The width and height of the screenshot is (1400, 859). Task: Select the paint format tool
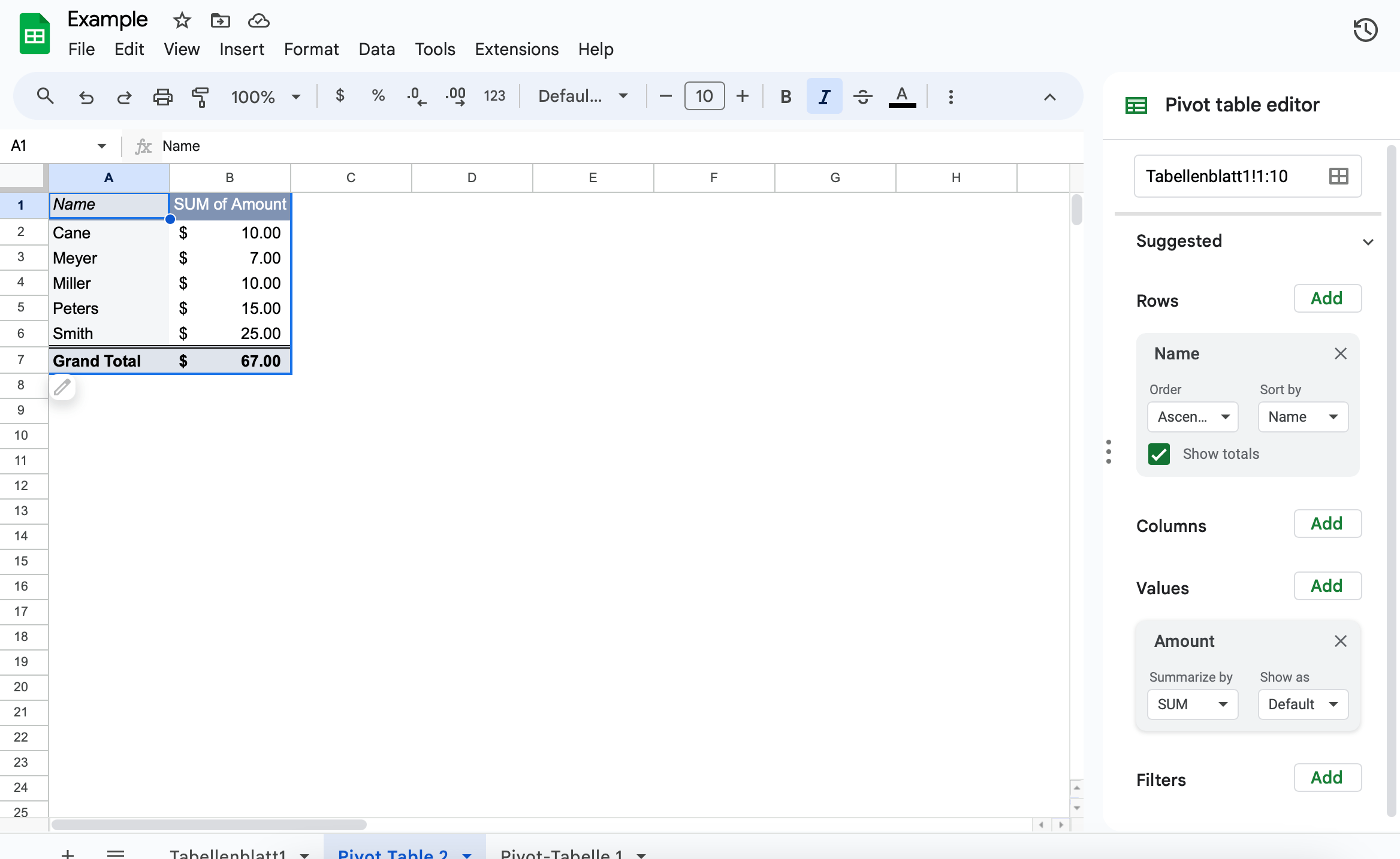tap(200, 96)
